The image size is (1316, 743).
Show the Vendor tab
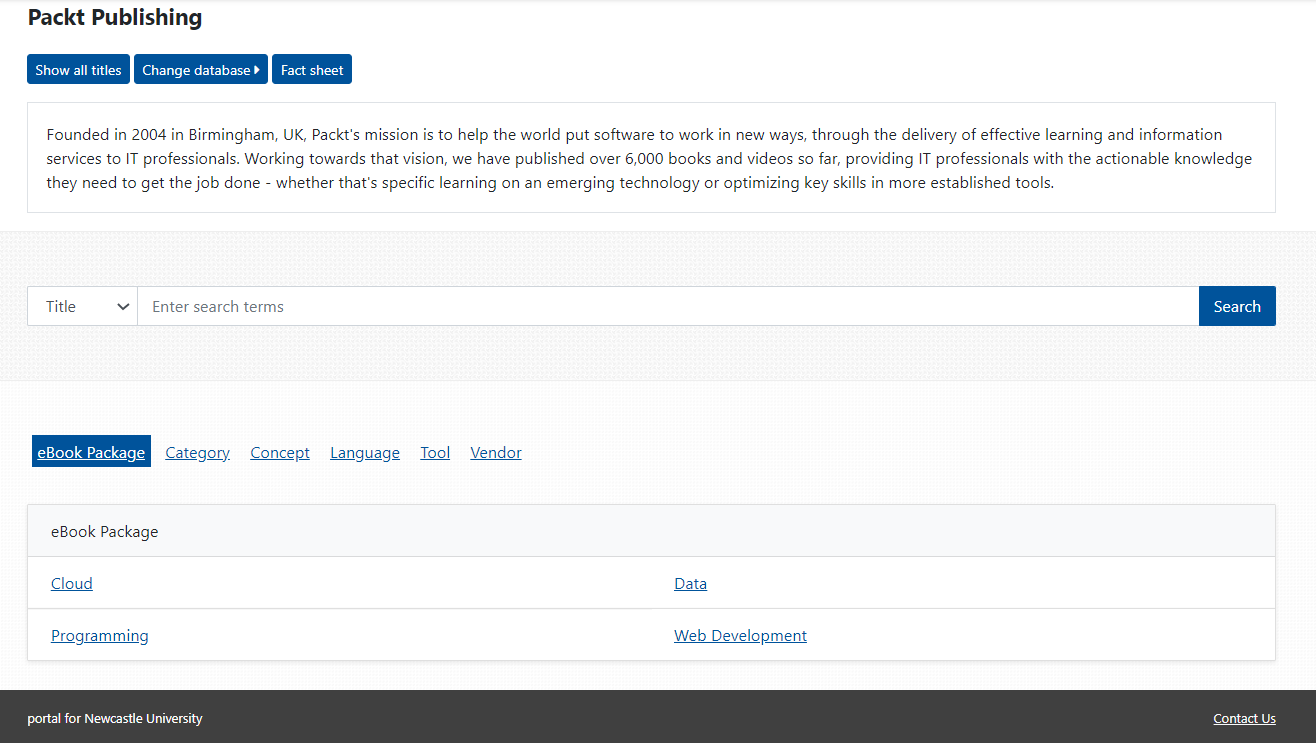pyautogui.click(x=496, y=453)
